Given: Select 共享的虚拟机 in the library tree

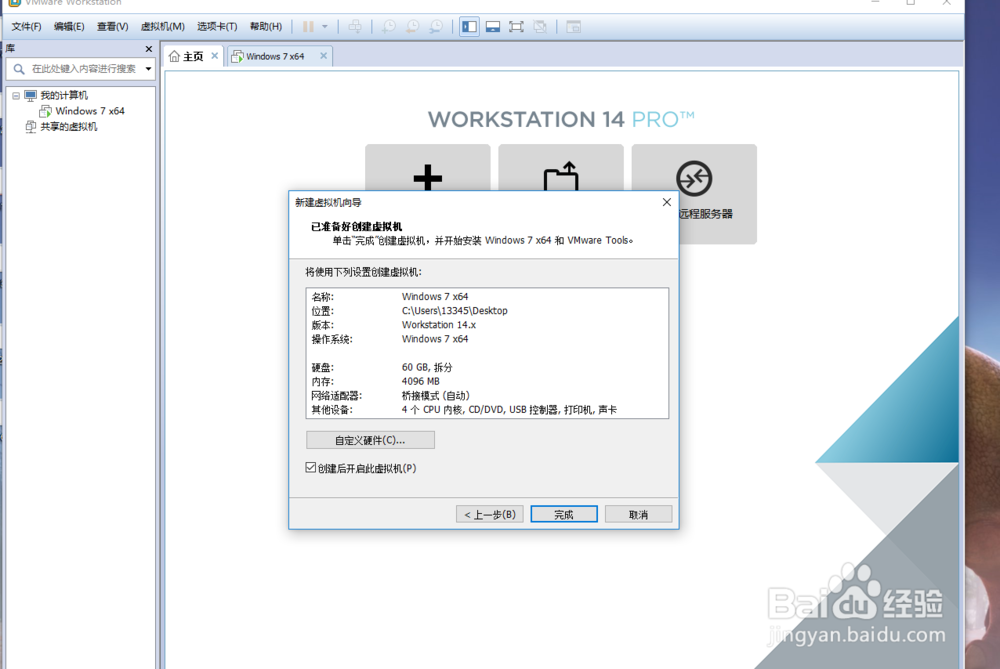Looking at the screenshot, I should (x=68, y=127).
